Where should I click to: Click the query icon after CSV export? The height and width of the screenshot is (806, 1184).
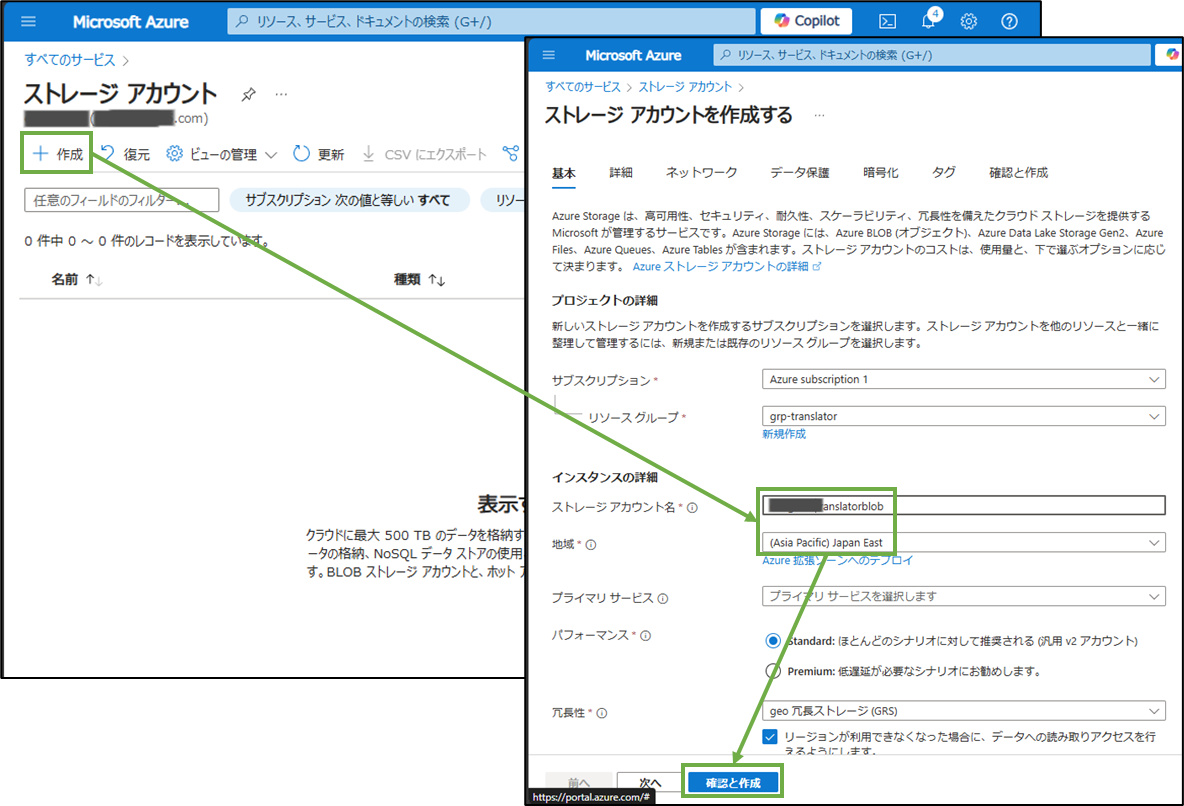(511, 154)
